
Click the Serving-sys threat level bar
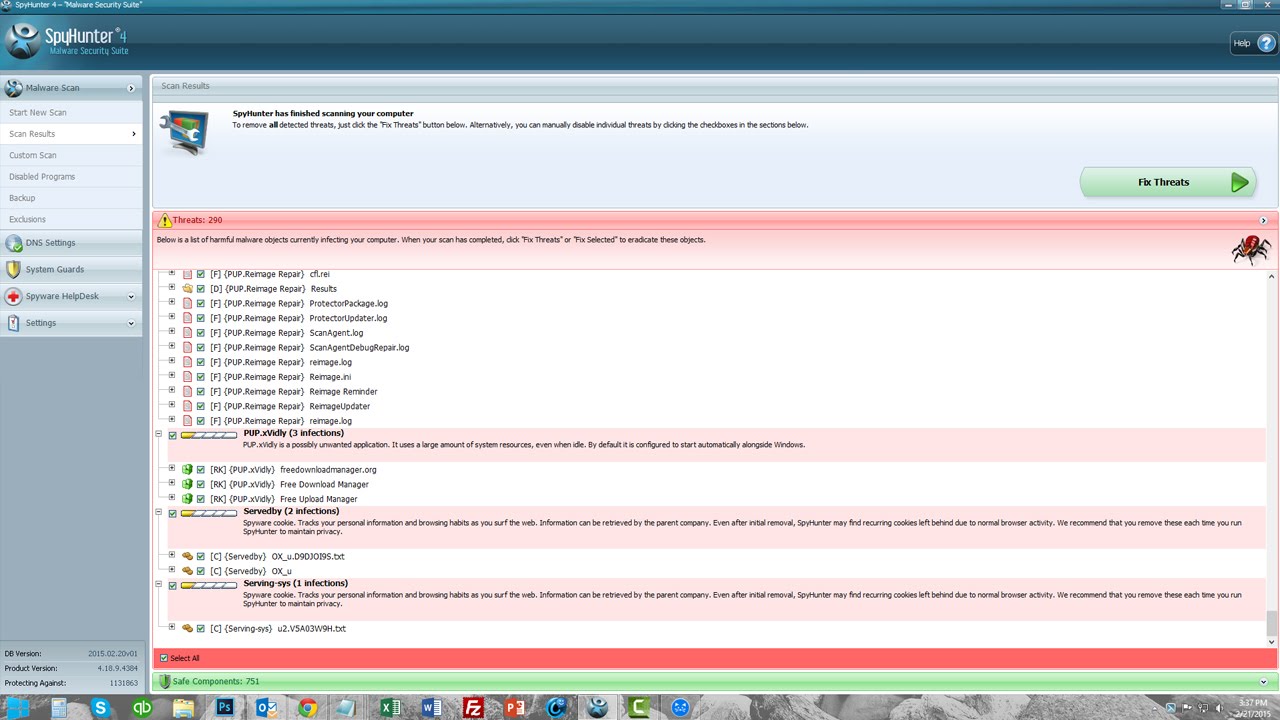(x=209, y=586)
